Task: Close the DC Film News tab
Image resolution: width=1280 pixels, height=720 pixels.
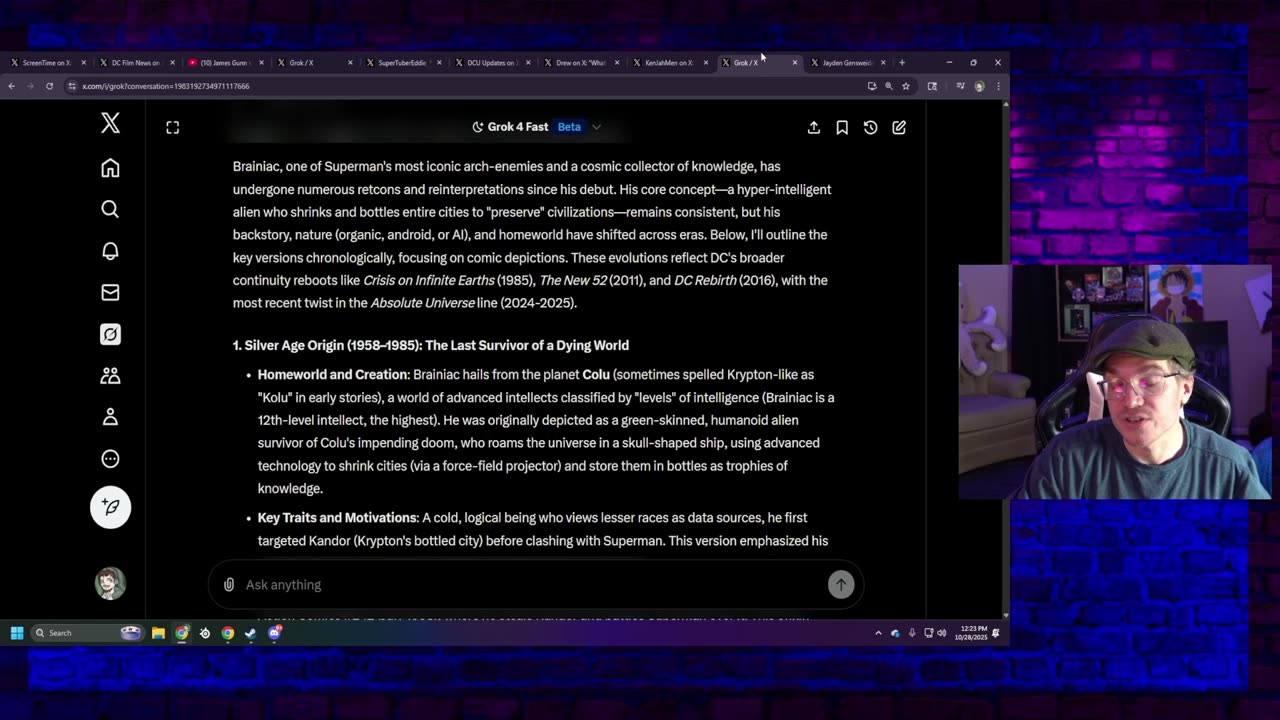Action: pos(173,63)
